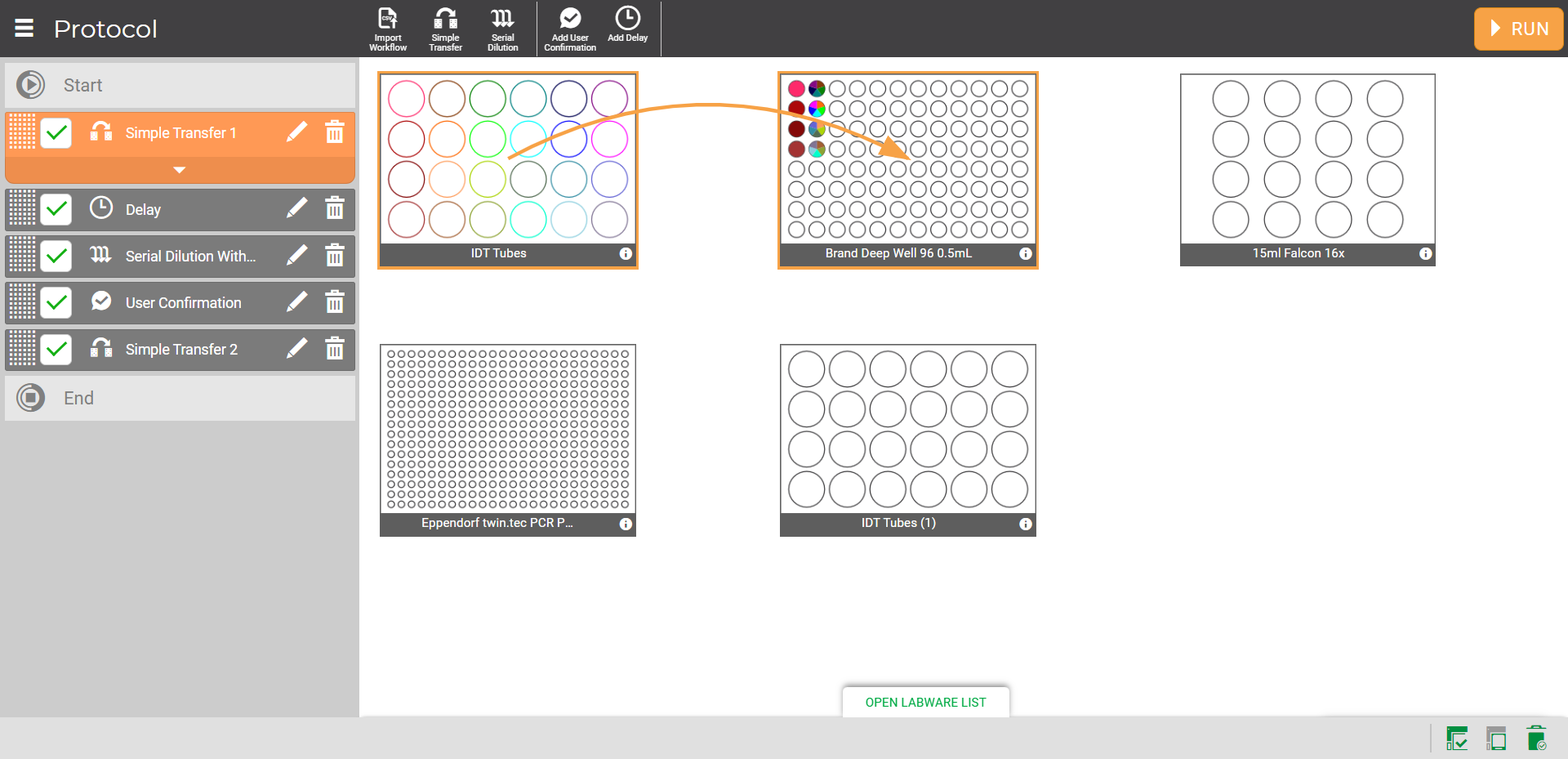
Task: Expand Simple Transfer 1 details arrow
Action: point(180,170)
